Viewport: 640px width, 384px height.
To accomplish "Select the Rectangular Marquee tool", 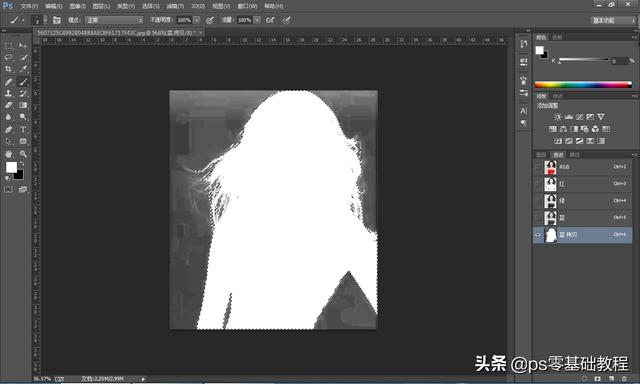I will (9, 46).
